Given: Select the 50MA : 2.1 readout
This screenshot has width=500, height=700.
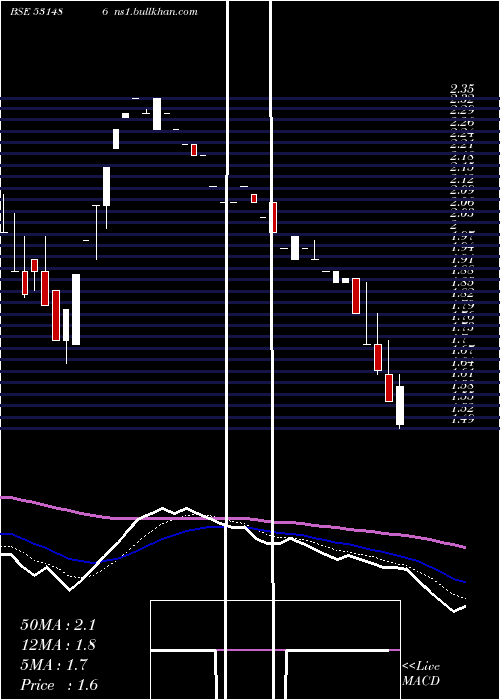Looking at the screenshot, I should (x=58, y=625).
